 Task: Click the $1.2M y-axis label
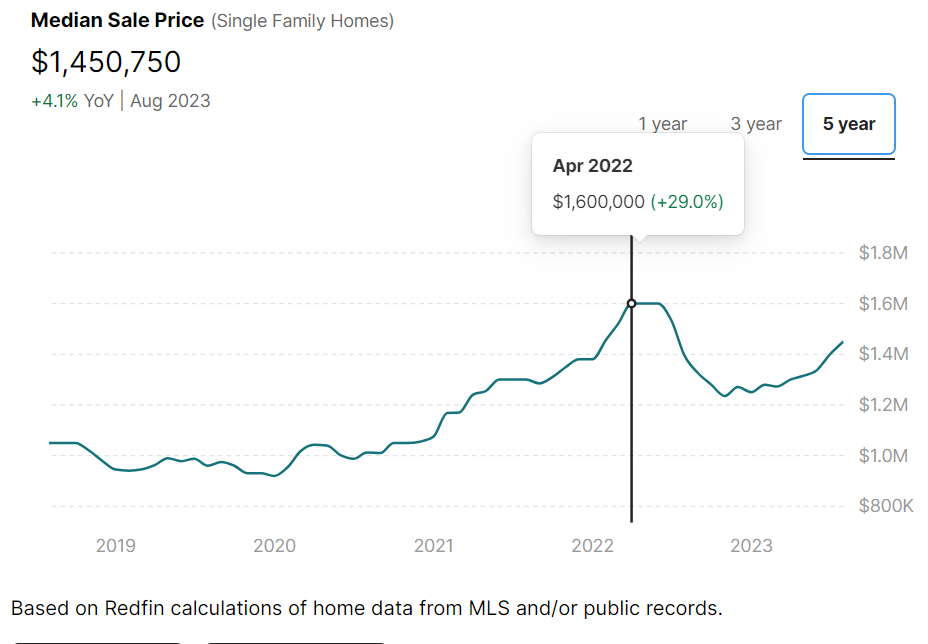pos(883,405)
